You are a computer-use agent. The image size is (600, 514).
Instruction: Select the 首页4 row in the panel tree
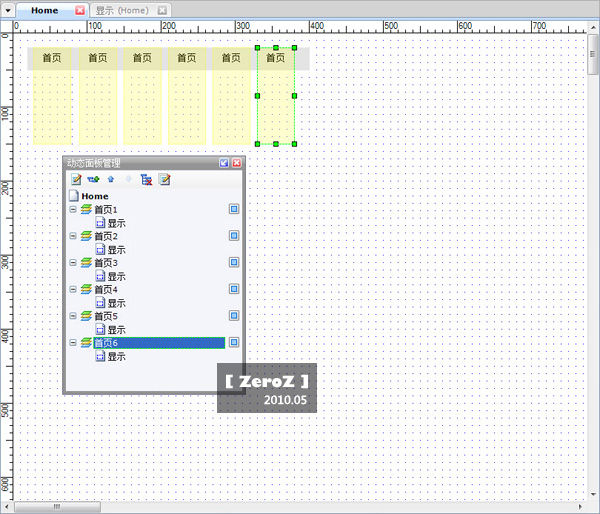(x=106, y=289)
